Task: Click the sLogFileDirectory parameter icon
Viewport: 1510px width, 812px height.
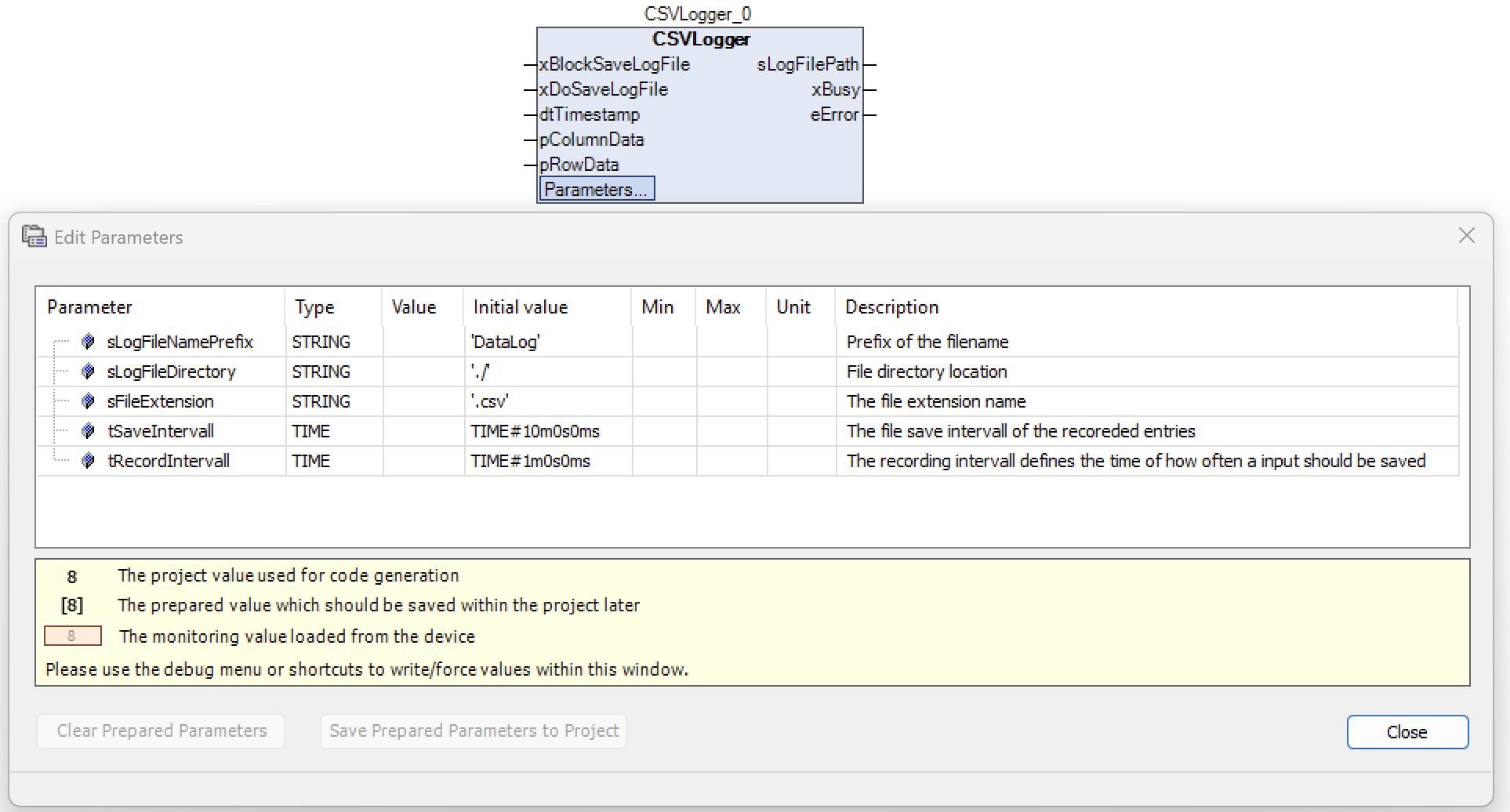Action: [x=88, y=372]
